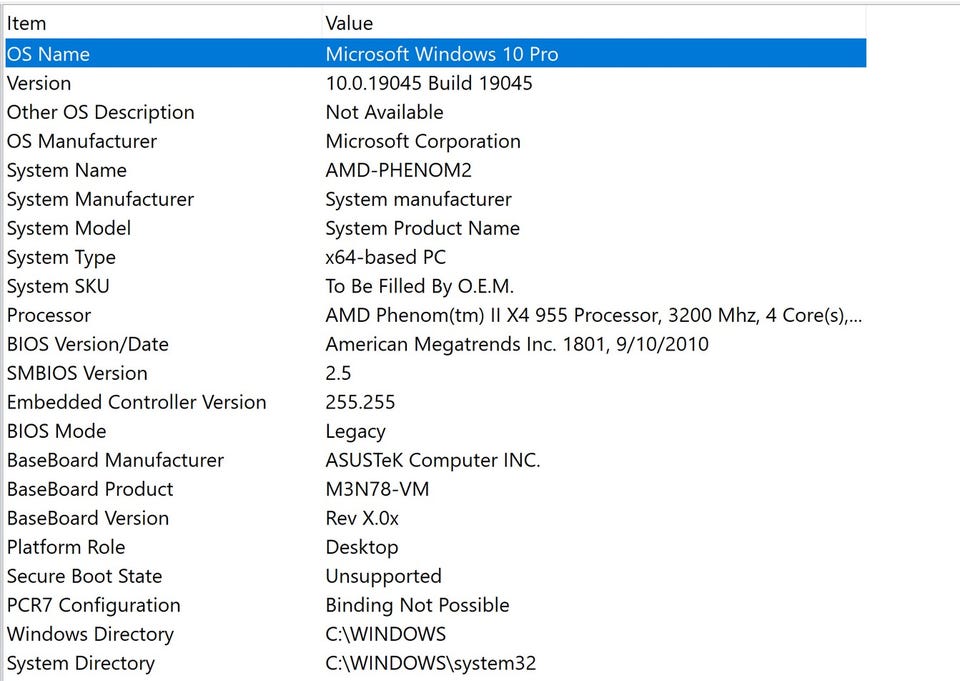Select the SMBIOS Version row
960x681 pixels.
coord(77,373)
